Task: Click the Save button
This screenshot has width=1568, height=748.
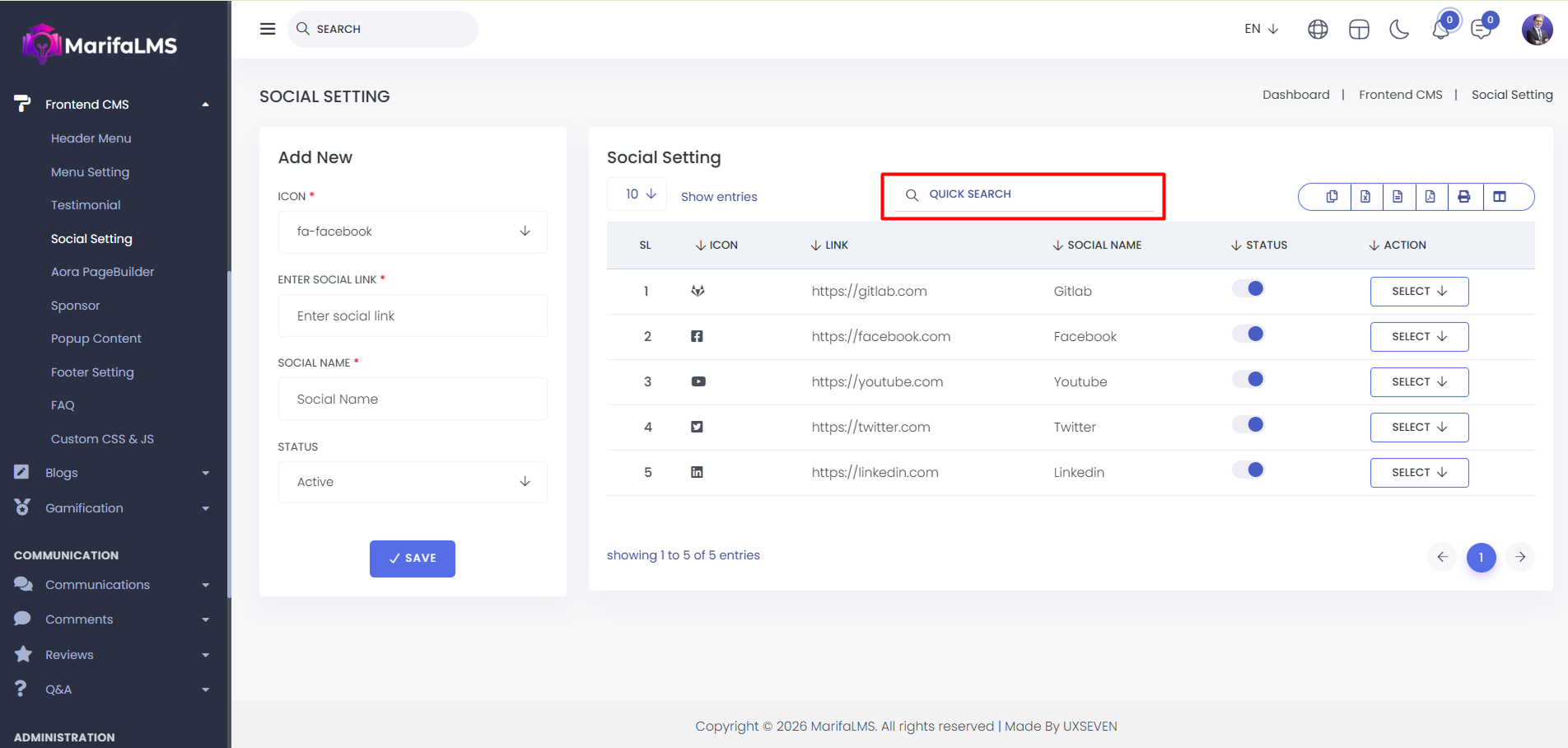Action: click(x=413, y=559)
